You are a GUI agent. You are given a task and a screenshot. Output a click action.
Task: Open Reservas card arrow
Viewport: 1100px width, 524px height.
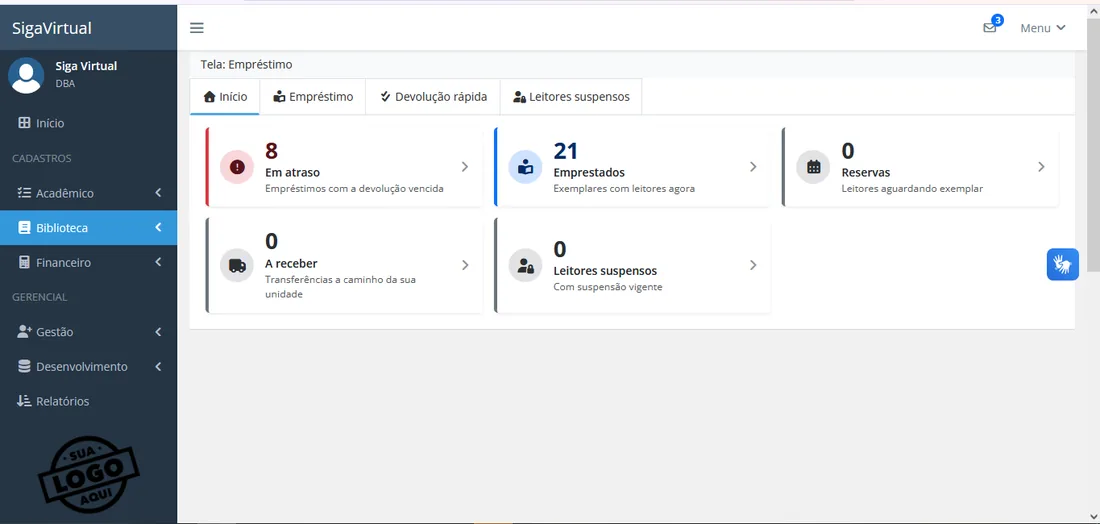click(1041, 167)
